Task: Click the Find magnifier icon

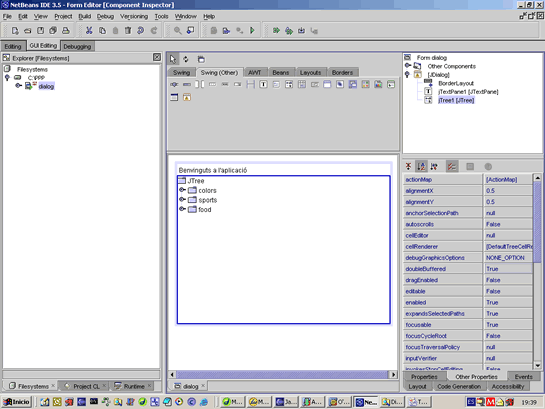Action: click(x=178, y=31)
